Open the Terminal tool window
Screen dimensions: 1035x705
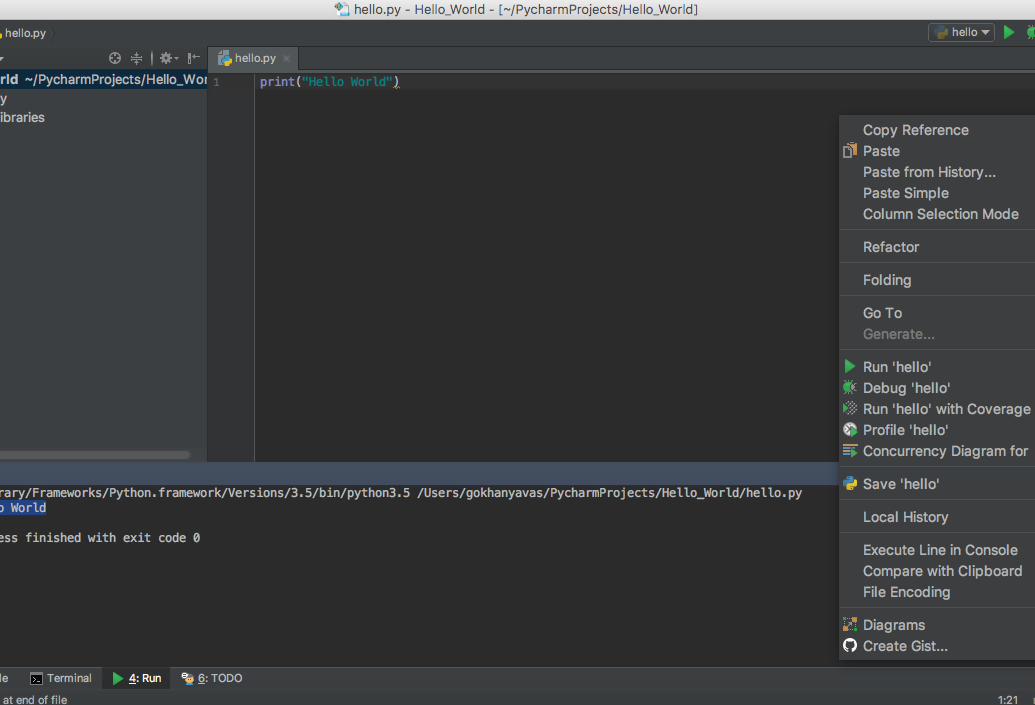pos(62,678)
